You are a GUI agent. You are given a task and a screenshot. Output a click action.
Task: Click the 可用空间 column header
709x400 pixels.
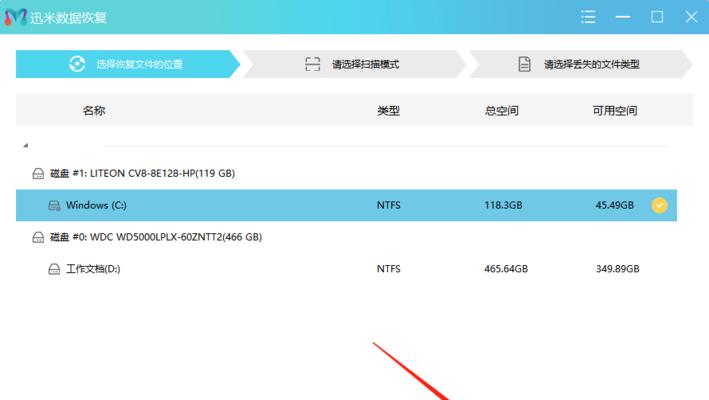615,111
